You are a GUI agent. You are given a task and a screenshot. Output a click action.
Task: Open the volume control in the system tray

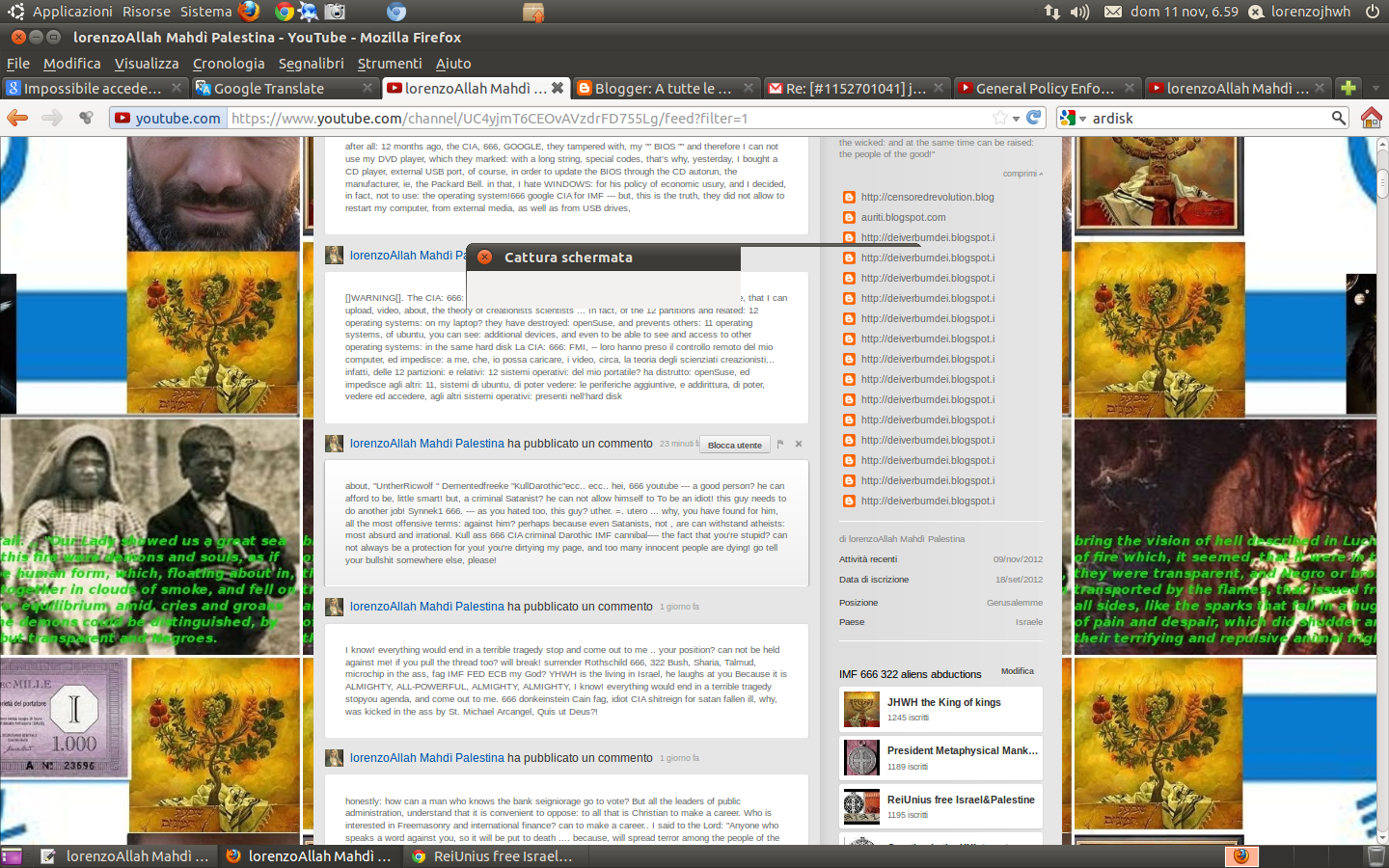(x=1079, y=12)
